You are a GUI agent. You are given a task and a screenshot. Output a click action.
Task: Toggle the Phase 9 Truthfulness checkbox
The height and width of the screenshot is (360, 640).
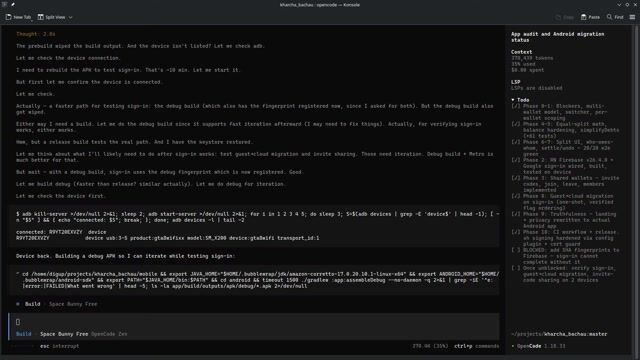[x=516, y=214]
